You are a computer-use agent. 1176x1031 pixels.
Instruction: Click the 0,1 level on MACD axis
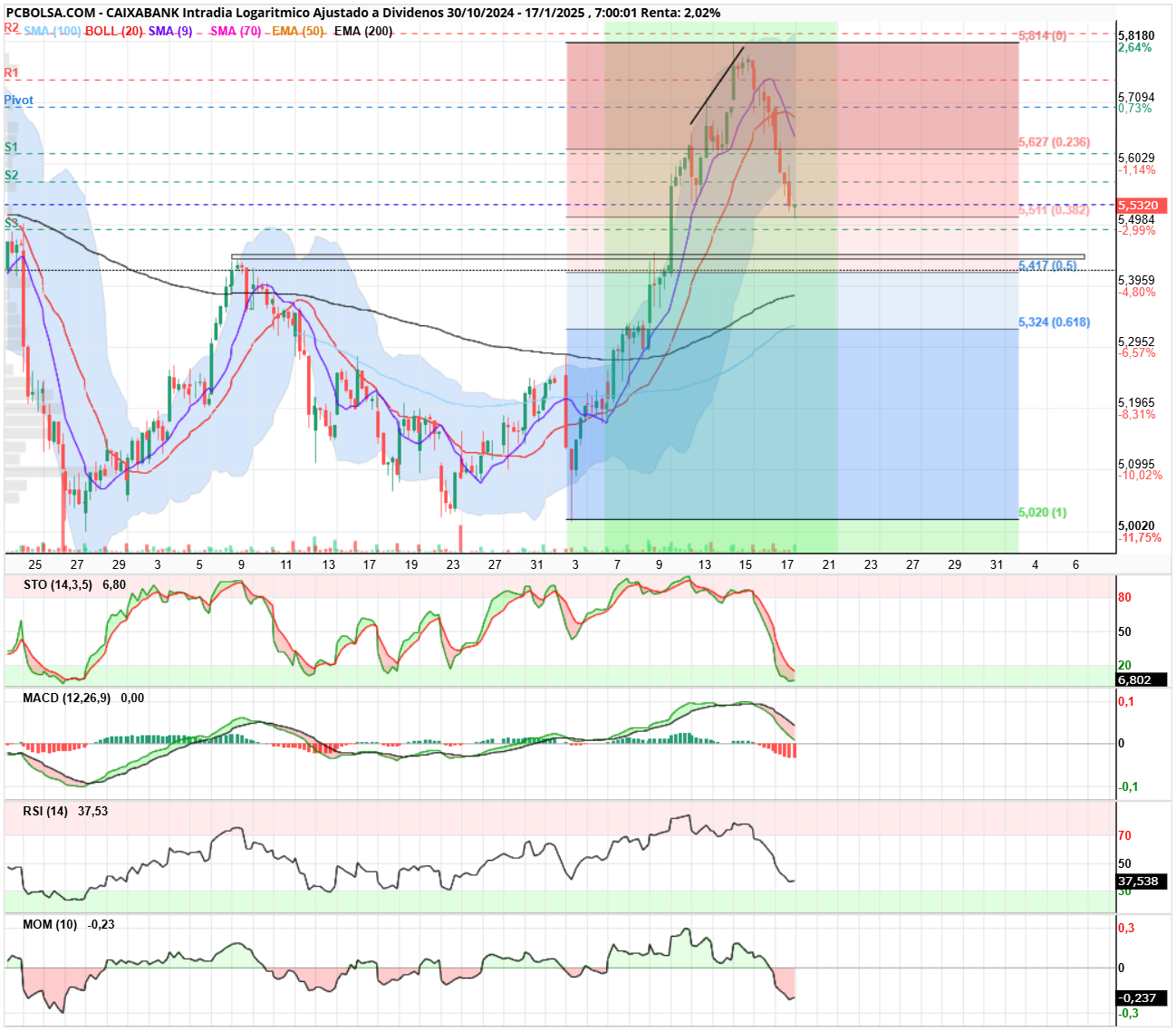[x=1126, y=702]
